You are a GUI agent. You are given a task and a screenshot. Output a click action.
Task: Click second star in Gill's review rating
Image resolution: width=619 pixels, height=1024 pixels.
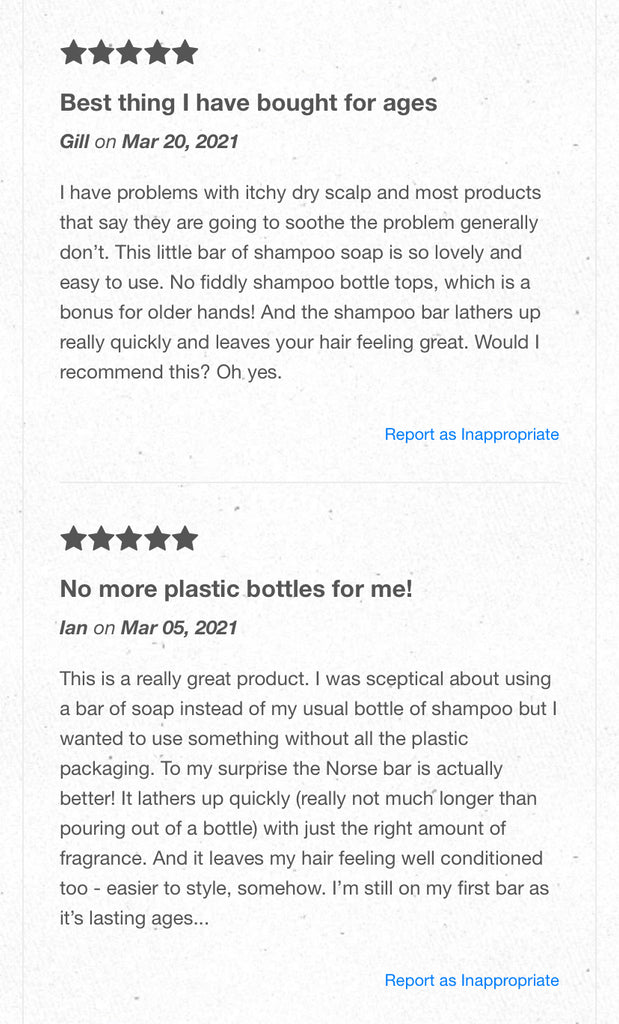coord(101,52)
